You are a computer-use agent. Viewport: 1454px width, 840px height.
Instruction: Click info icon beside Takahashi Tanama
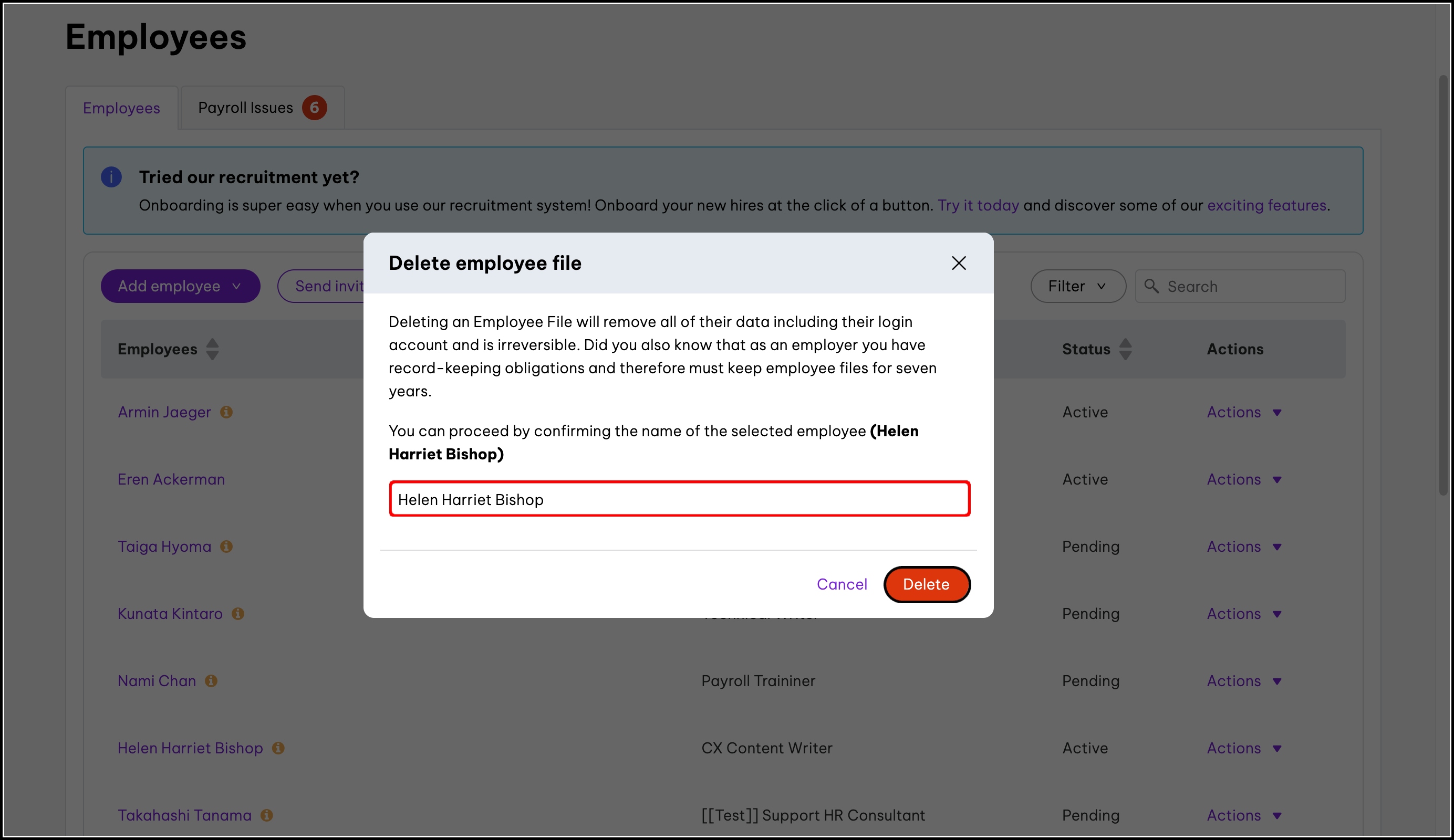coord(266,815)
